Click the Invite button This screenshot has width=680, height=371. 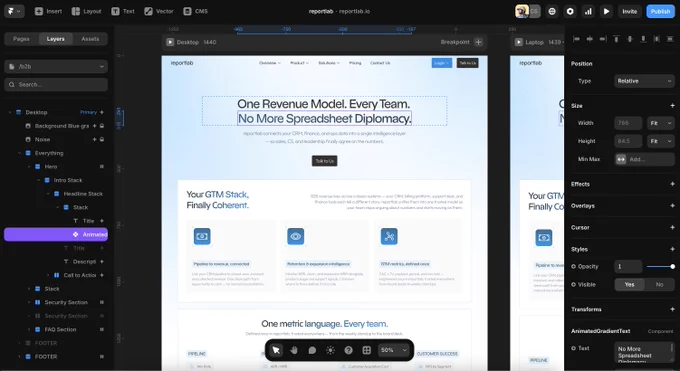pyautogui.click(x=630, y=11)
